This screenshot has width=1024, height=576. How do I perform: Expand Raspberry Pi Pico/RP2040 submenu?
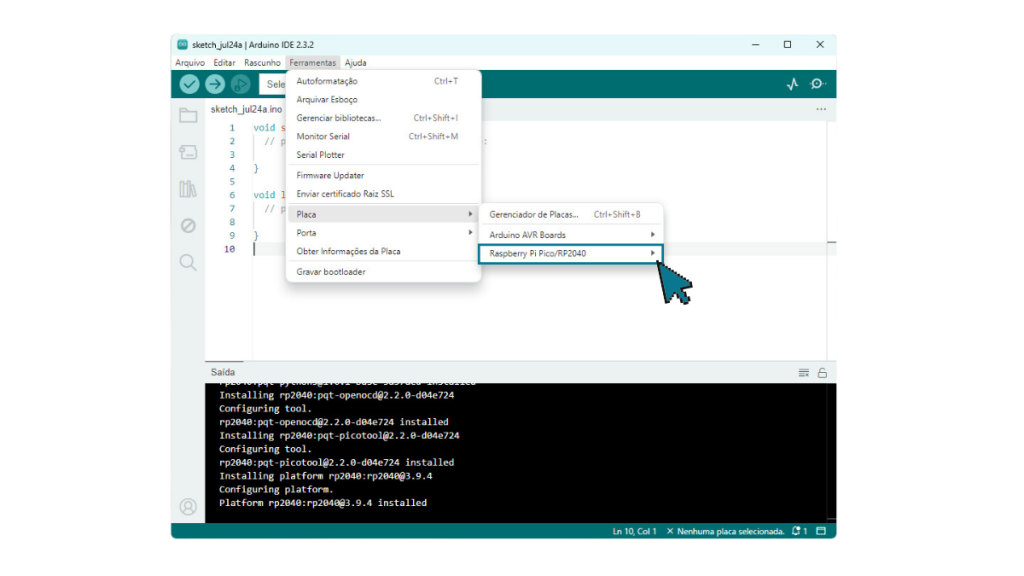571,253
